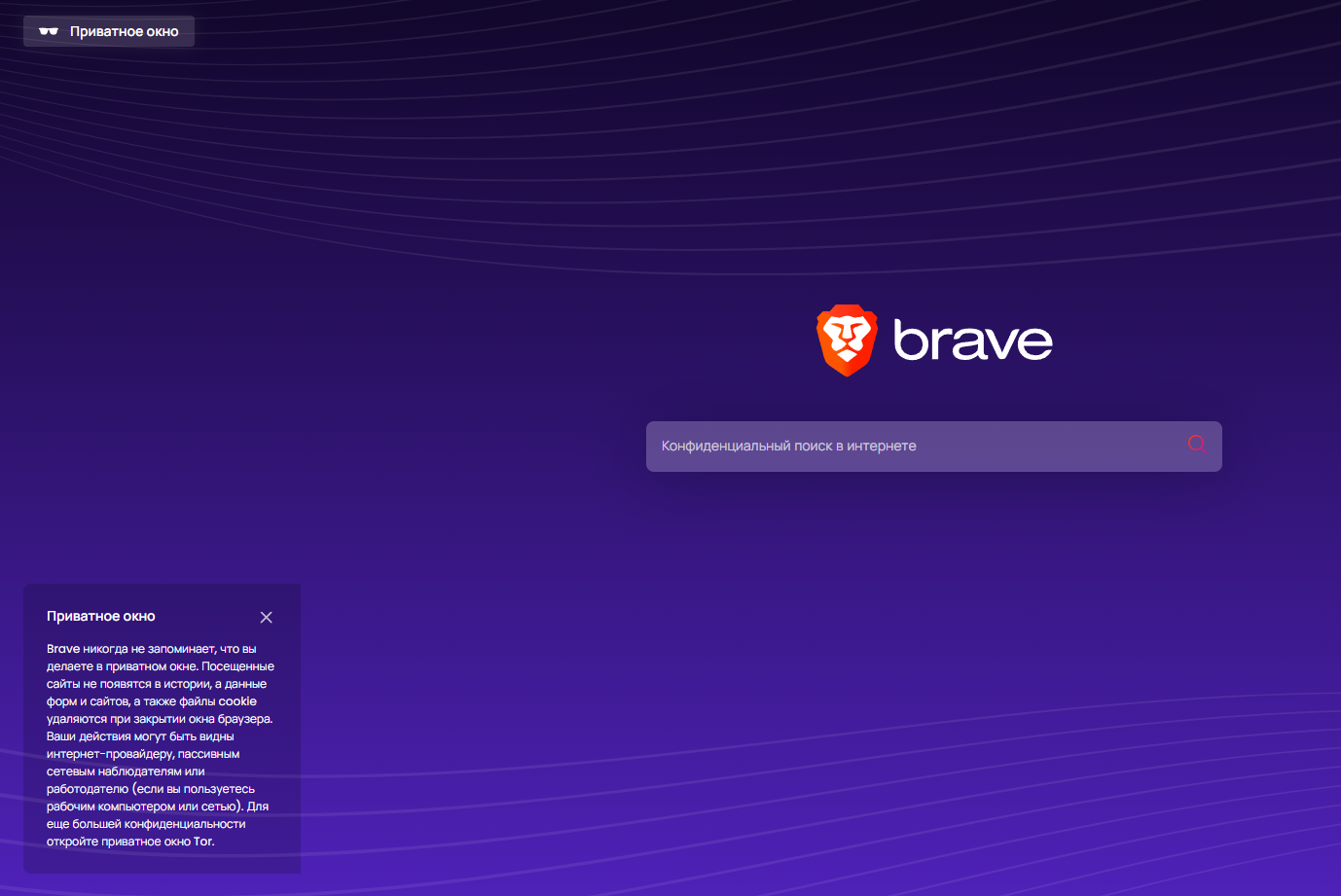This screenshot has width=1341, height=896.
Task: Click the sunglasses icon in Приватное окно badge
Action: [x=49, y=31]
